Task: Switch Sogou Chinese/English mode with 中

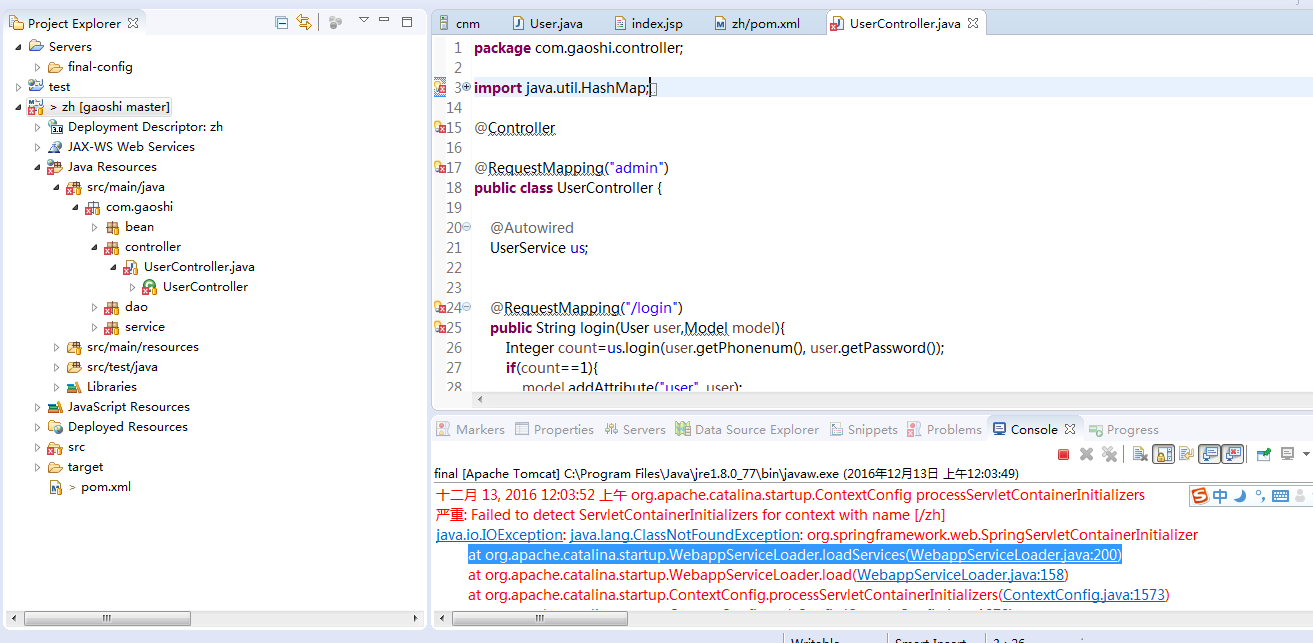Action: [x=1220, y=495]
